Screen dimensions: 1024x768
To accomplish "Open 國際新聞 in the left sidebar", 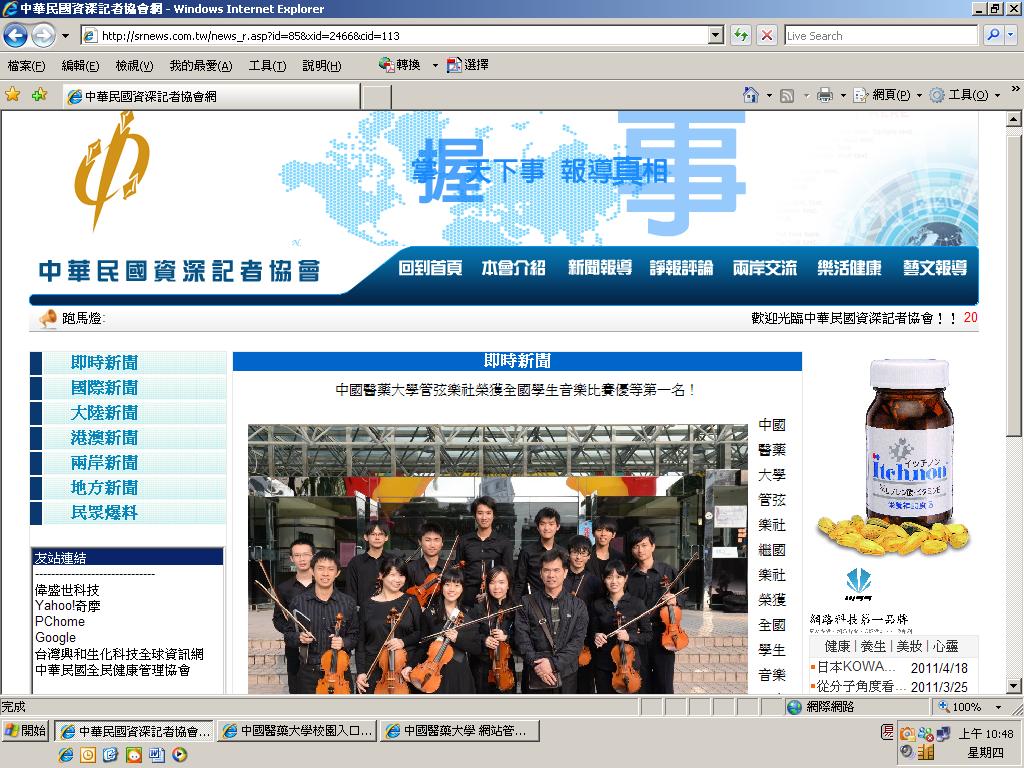I will pos(104,388).
